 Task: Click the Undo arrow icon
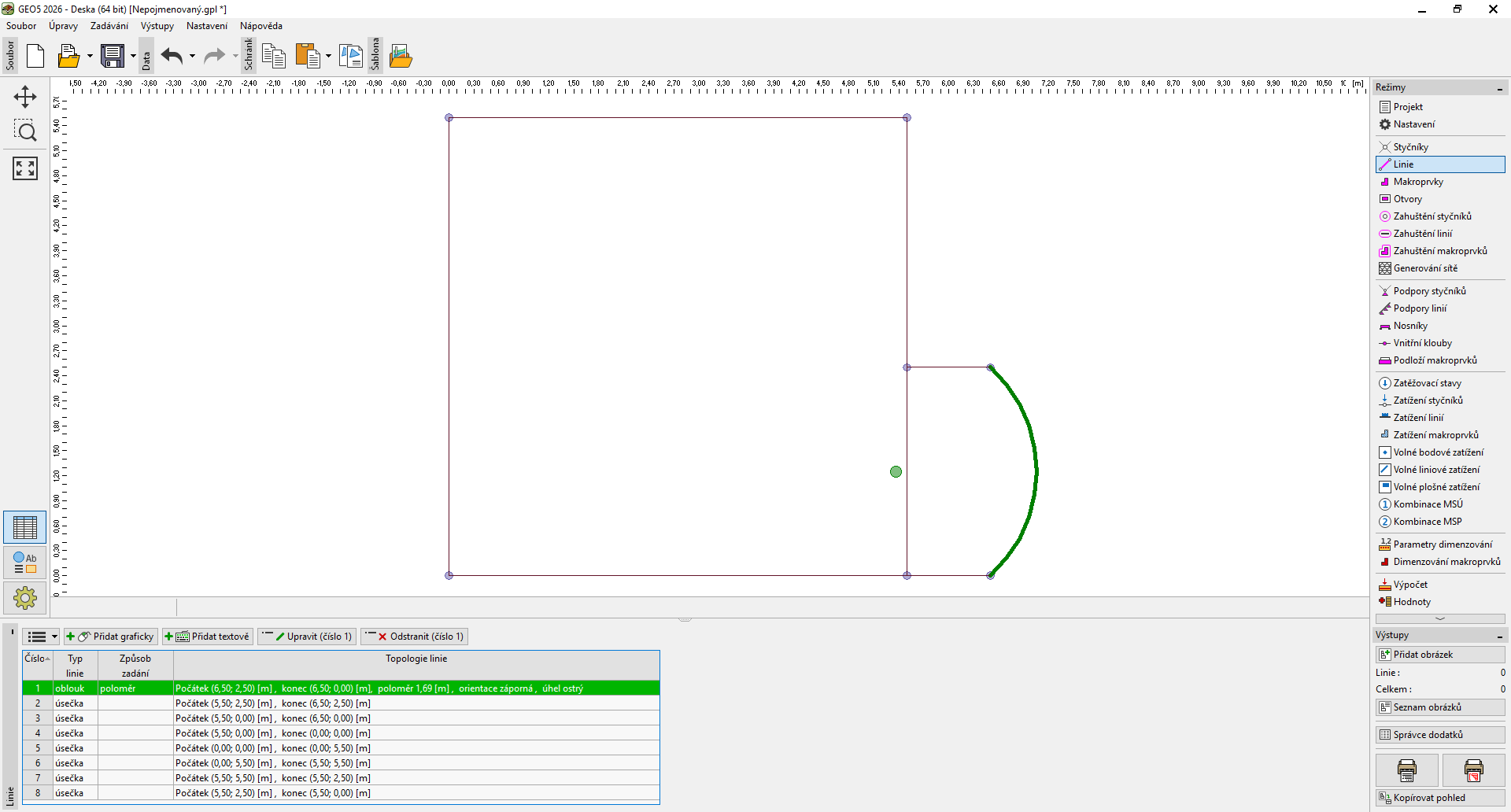coord(172,57)
